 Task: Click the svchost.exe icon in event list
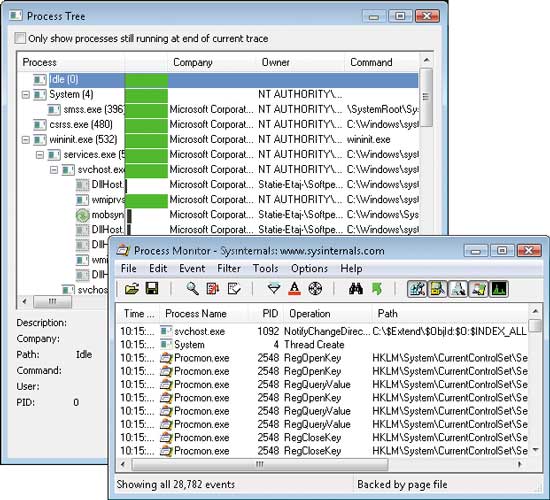[x=166, y=331]
